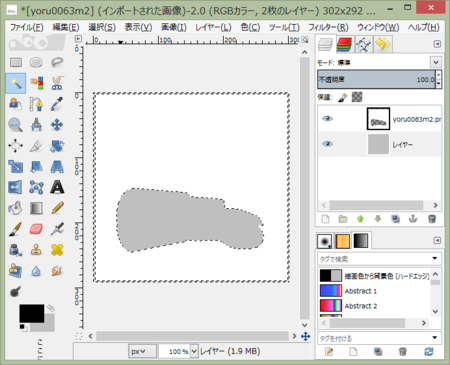Select the Alignment tool

tap(16, 146)
